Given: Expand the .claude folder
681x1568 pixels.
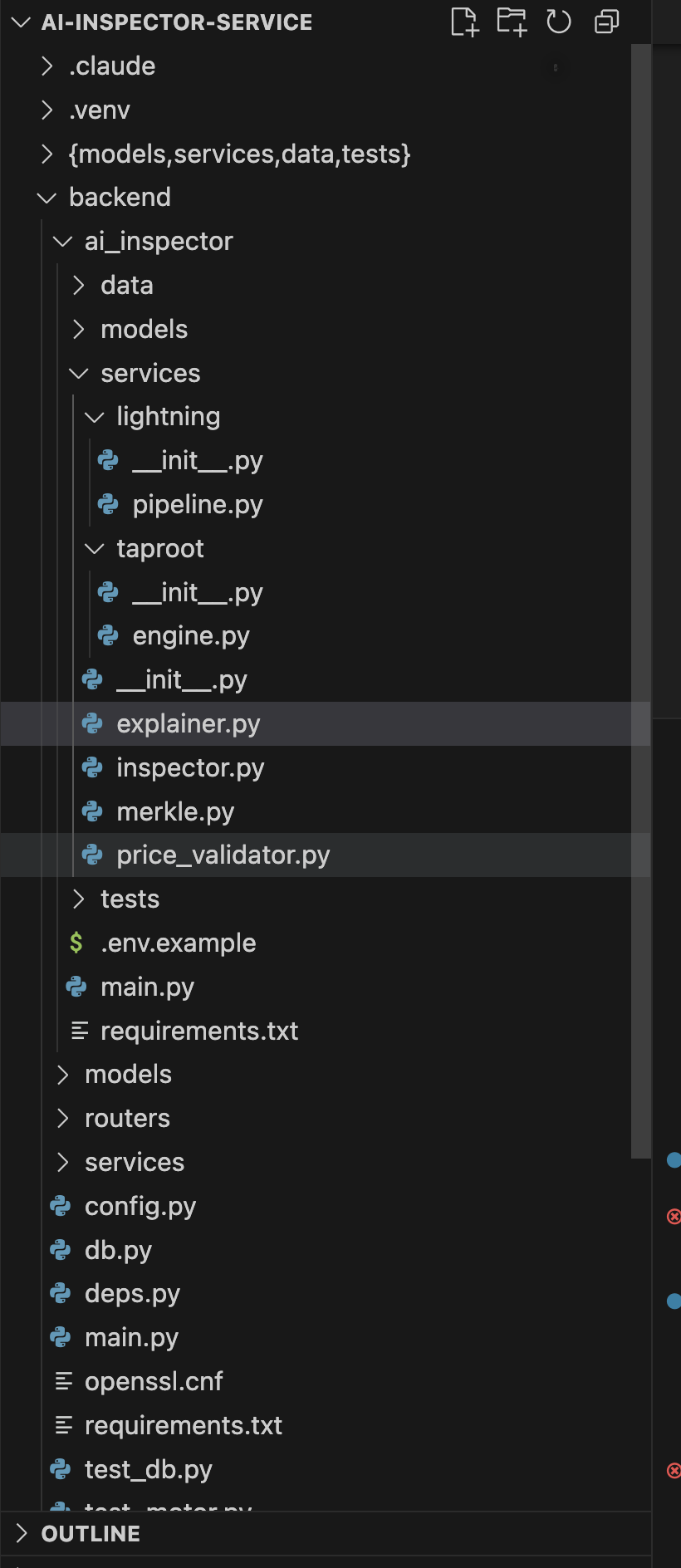Looking at the screenshot, I should (x=47, y=66).
